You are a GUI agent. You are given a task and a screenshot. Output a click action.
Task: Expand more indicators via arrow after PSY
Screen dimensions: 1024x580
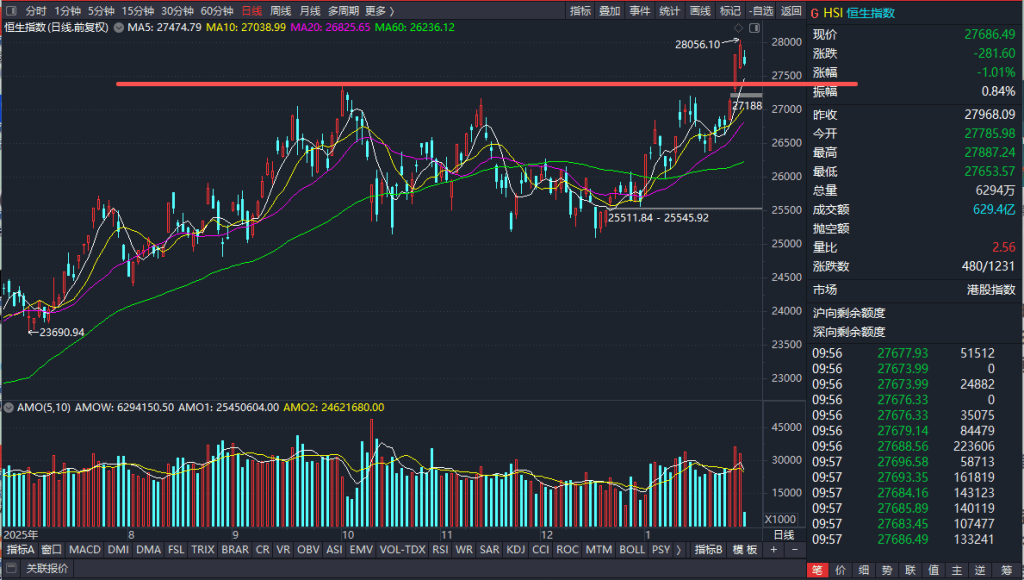pyautogui.click(x=679, y=549)
